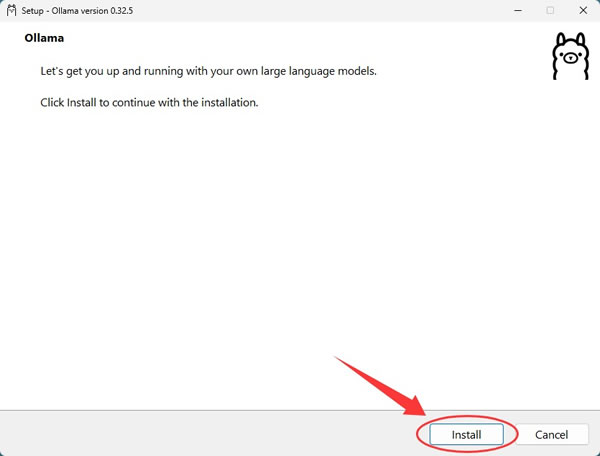Screen dimensions: 600x456
Task: Minimize the Ollama setup window
Action: pyautogui.click(x=518, y=10)
